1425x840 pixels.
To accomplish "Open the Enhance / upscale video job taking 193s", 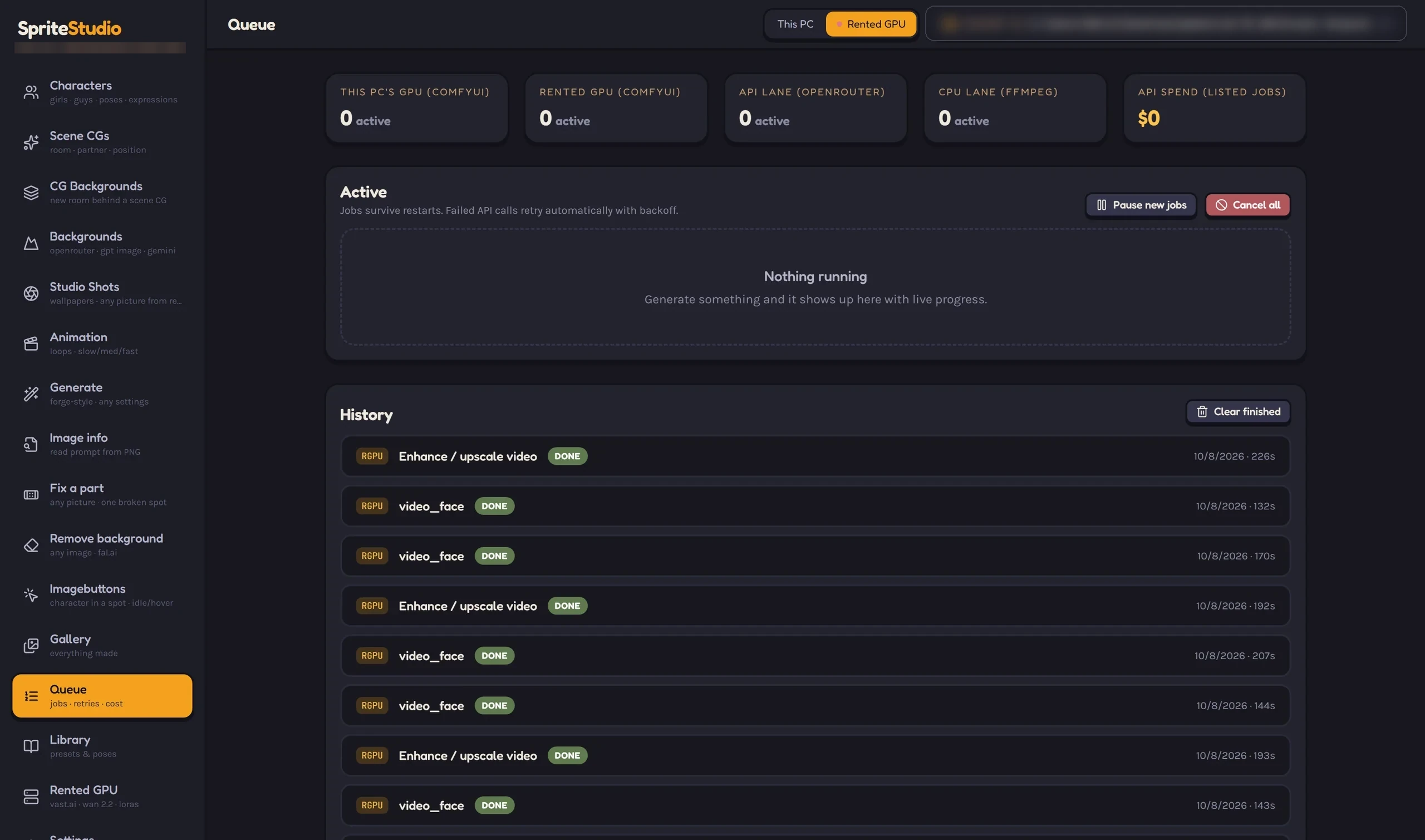I will click(x=815, y=755).
